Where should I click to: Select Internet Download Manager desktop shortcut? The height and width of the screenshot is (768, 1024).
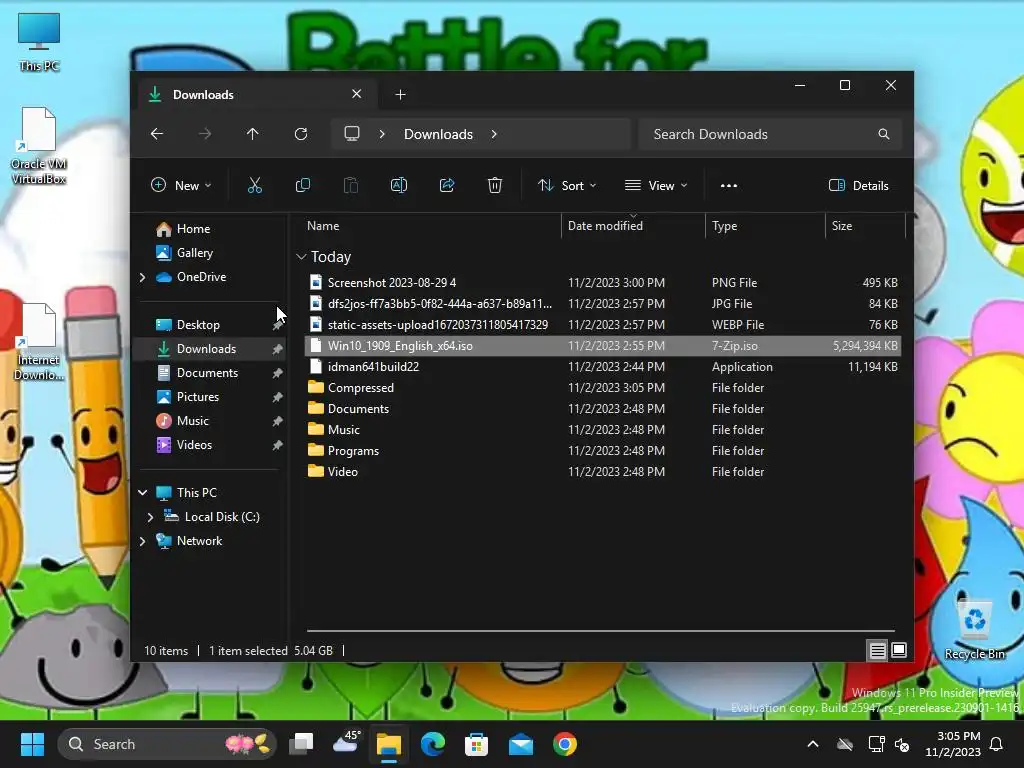pos(39,342)
